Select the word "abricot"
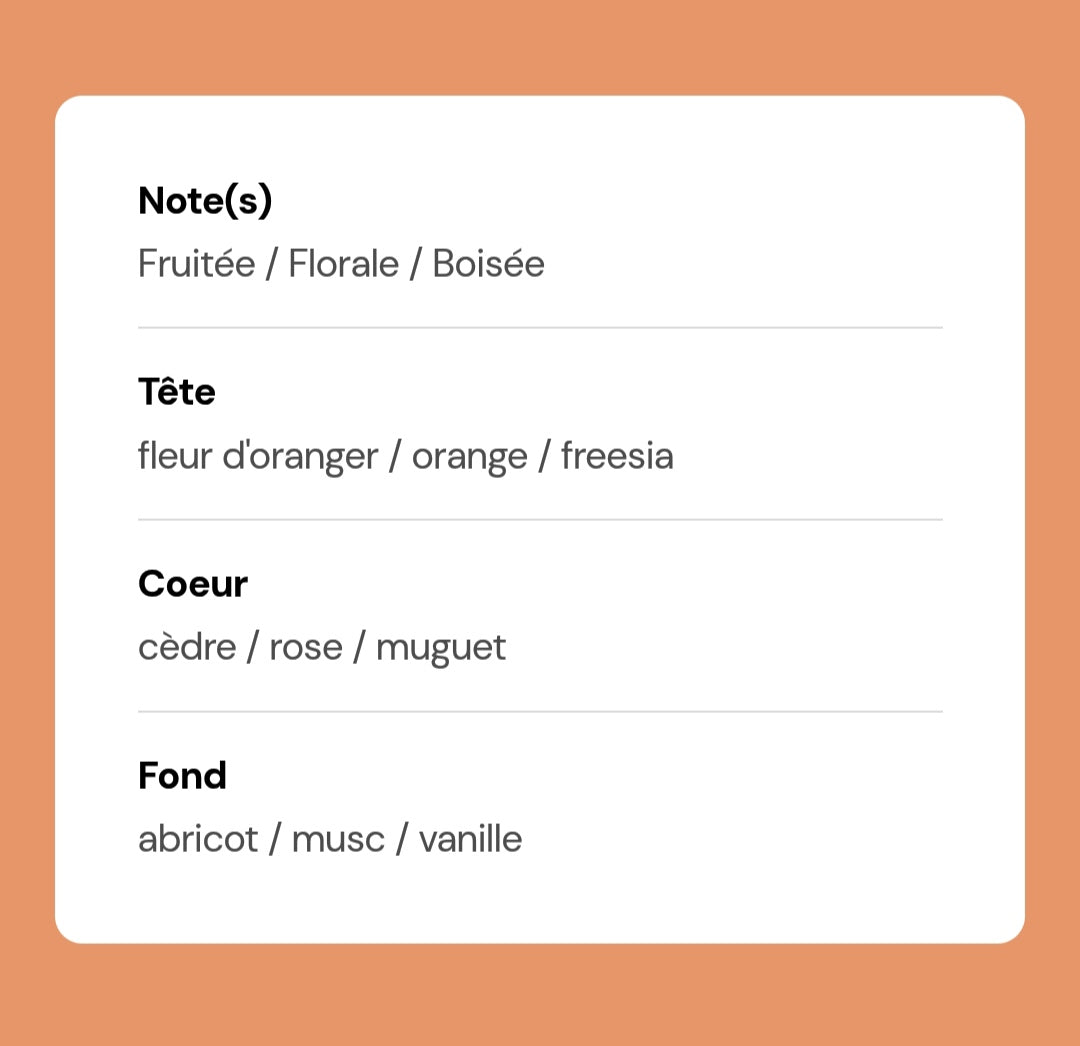 click(x=198, y=839)
